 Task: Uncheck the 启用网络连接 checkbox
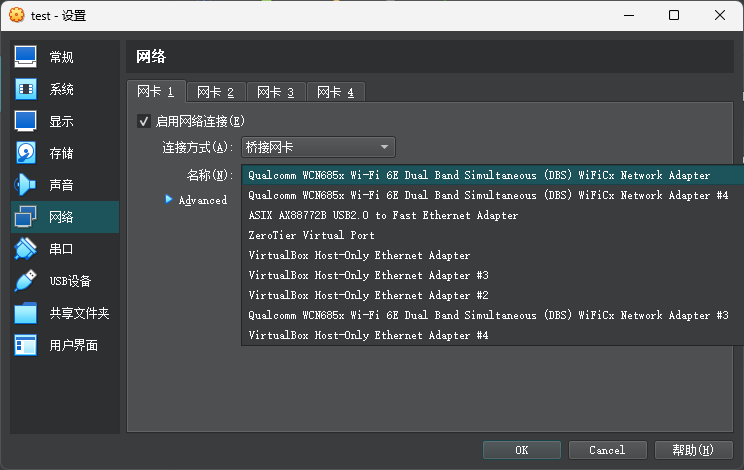coord(144,121)
